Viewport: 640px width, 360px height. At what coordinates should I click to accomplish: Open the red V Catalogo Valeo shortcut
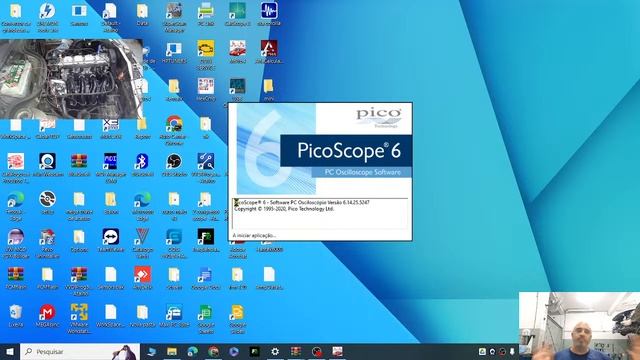(x=142, y=237)
